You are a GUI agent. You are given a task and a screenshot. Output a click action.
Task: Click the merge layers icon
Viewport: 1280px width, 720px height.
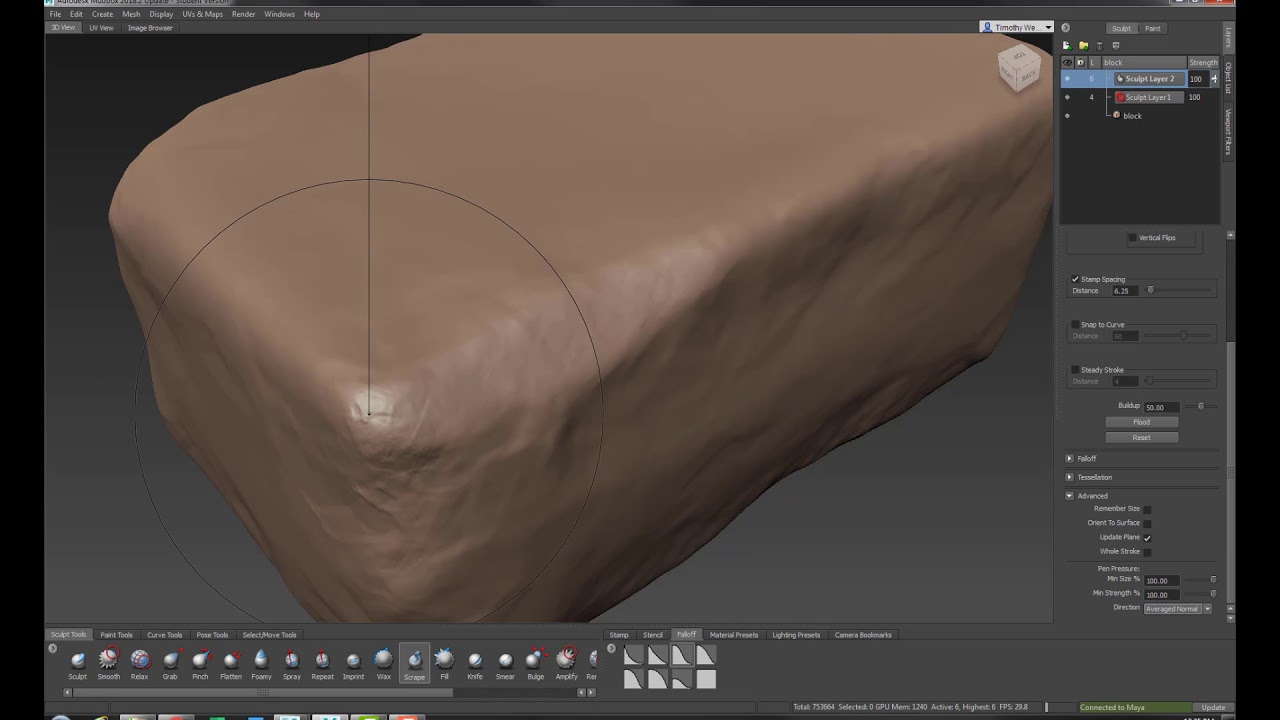coord(1116,46)
